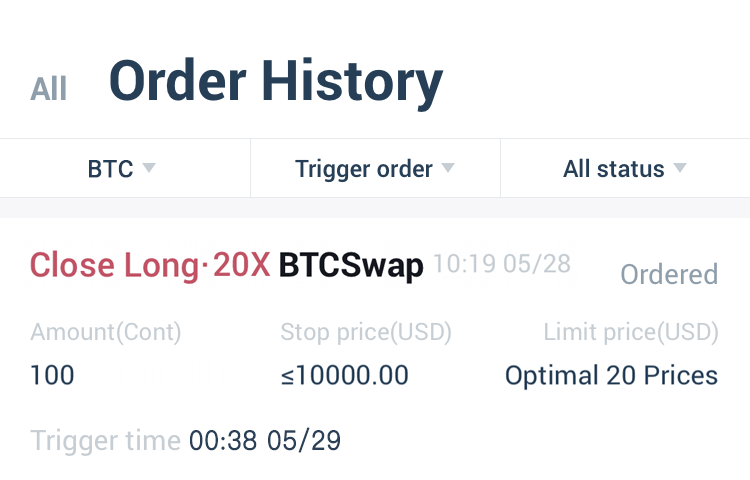750x480 pixels.
Task: Select the Stop price(USD) label
Action: pyautogui.click(x=366, y=332)
